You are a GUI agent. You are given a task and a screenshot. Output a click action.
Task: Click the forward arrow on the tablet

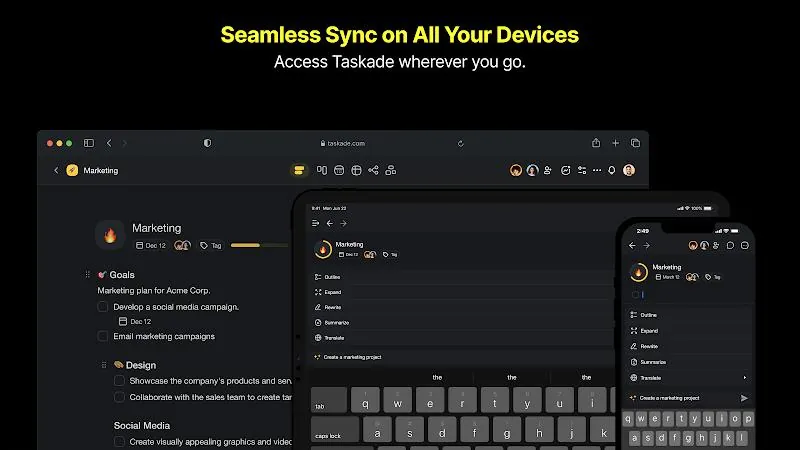point(343,223)
